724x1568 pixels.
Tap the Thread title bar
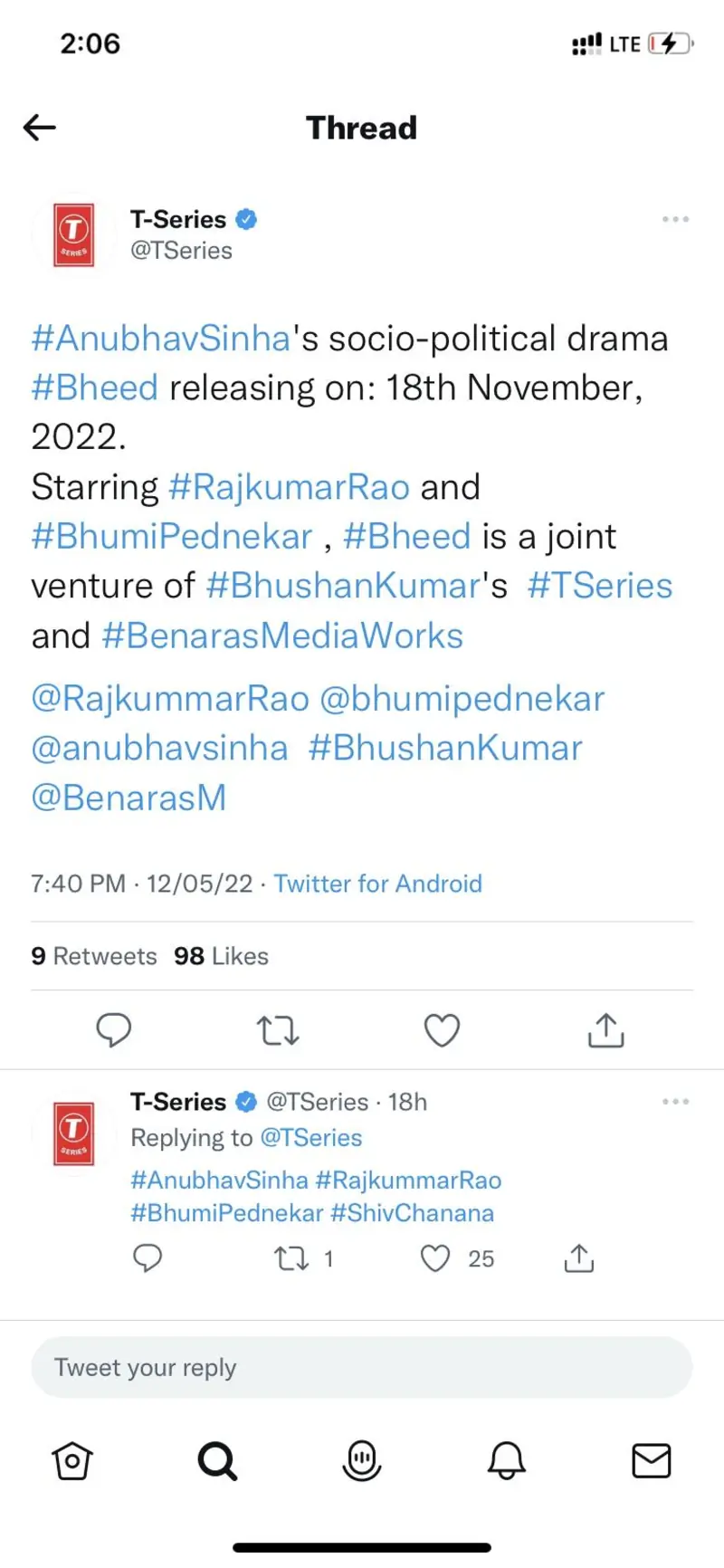click(361, 128)
